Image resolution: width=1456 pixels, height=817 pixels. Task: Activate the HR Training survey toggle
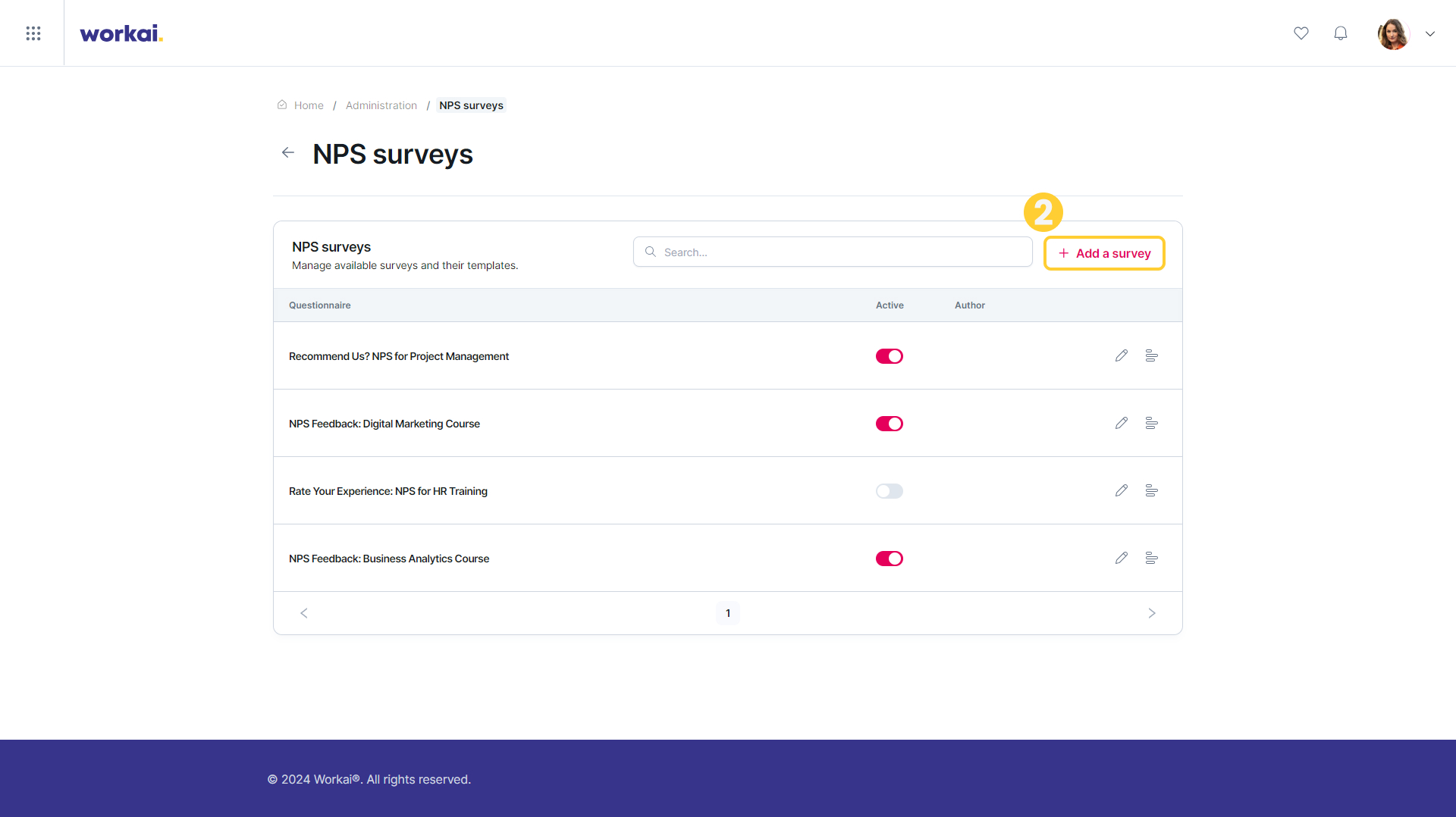pos(890,491)
